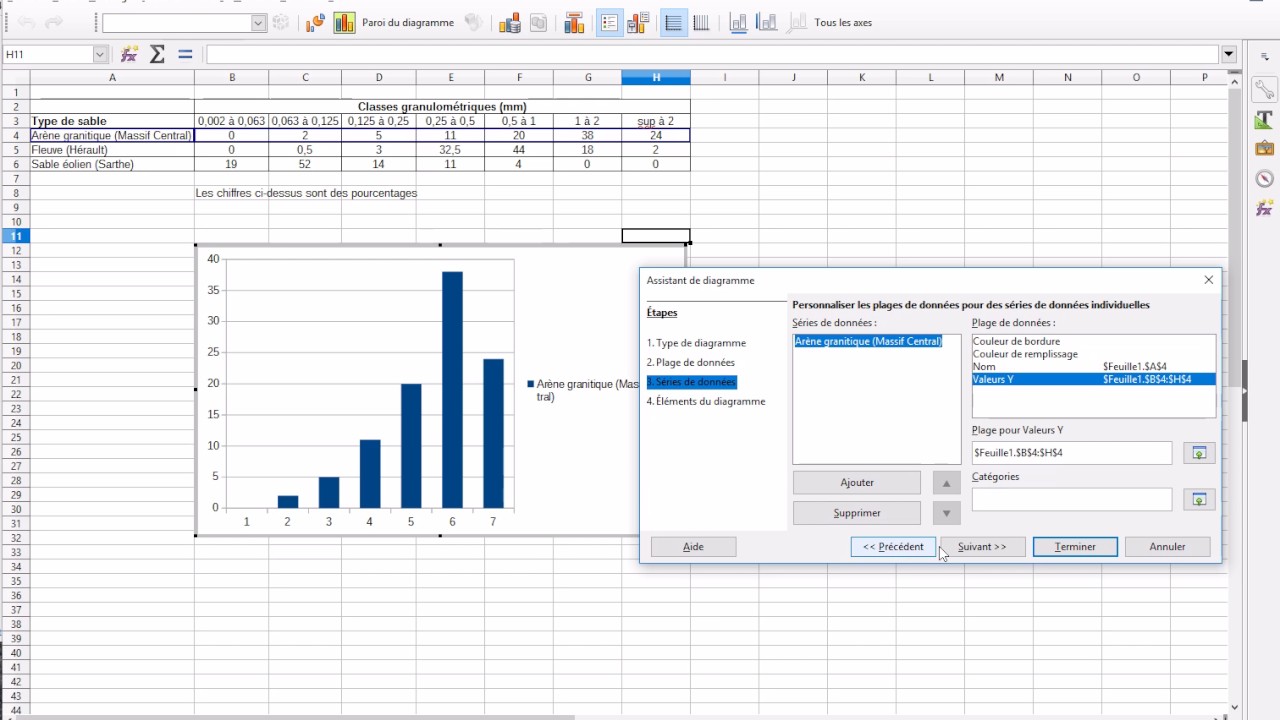Click the Annuler button

pos(1167,547)
